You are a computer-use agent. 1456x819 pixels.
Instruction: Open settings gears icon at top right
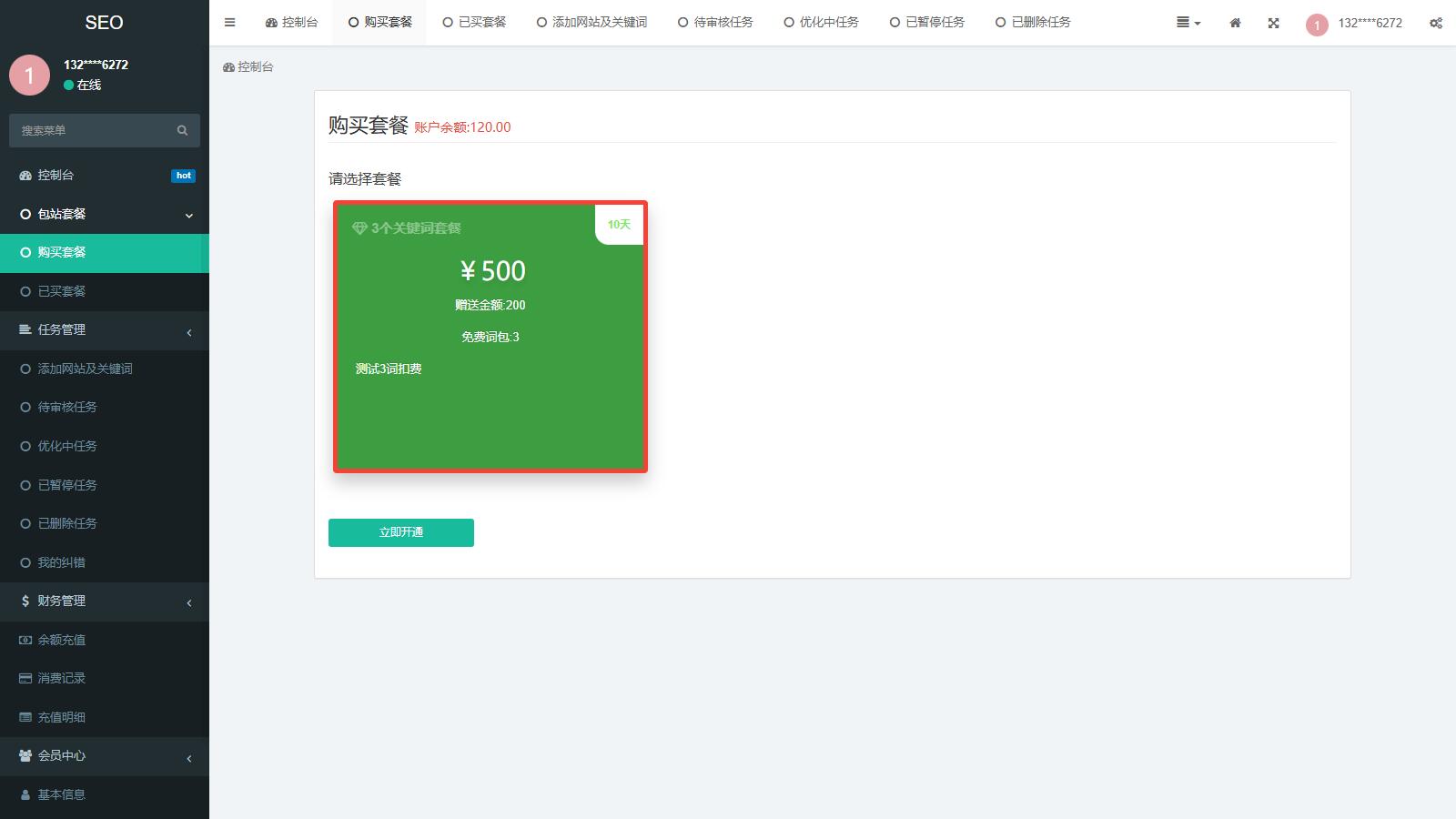coord(1435,23)
